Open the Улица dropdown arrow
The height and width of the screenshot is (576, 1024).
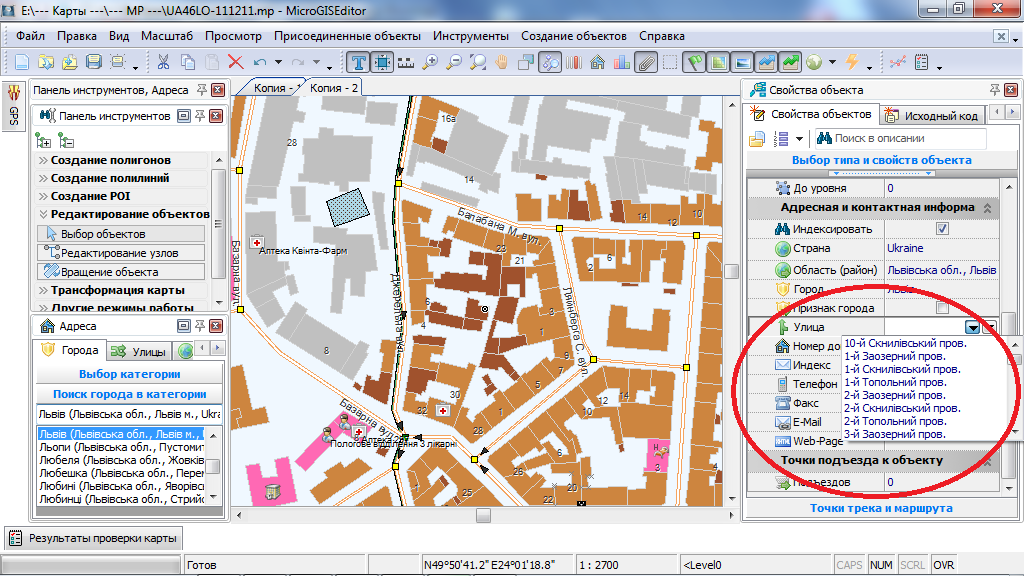(972, 327)
